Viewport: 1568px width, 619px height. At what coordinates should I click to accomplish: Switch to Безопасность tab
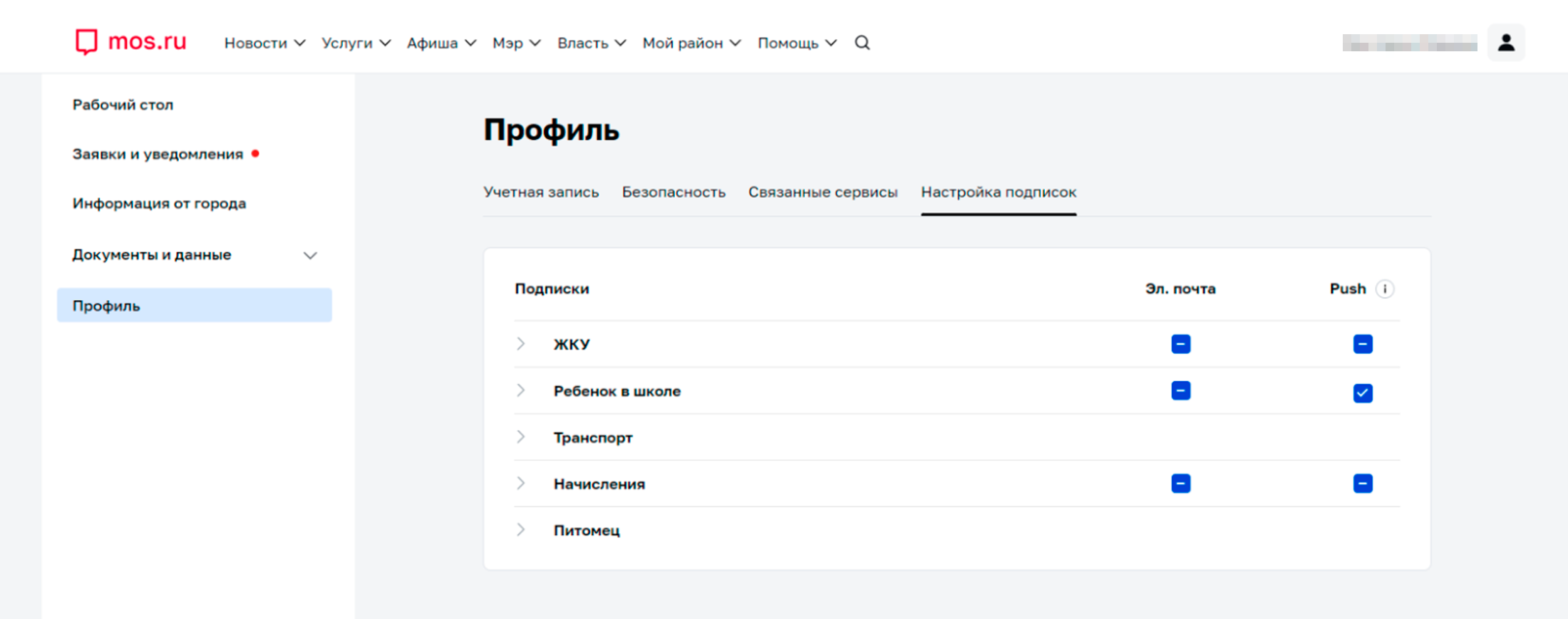(x=674, y=192)
